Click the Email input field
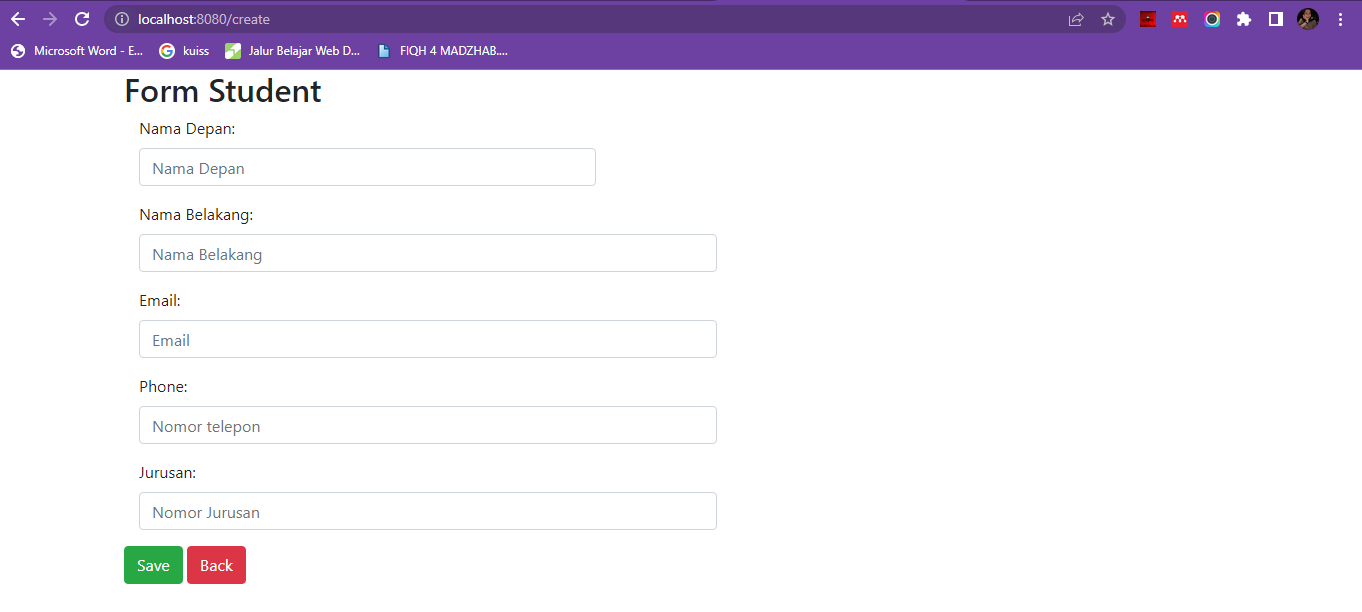This screenshot has height=612, width=1362. tap(427, 339)
